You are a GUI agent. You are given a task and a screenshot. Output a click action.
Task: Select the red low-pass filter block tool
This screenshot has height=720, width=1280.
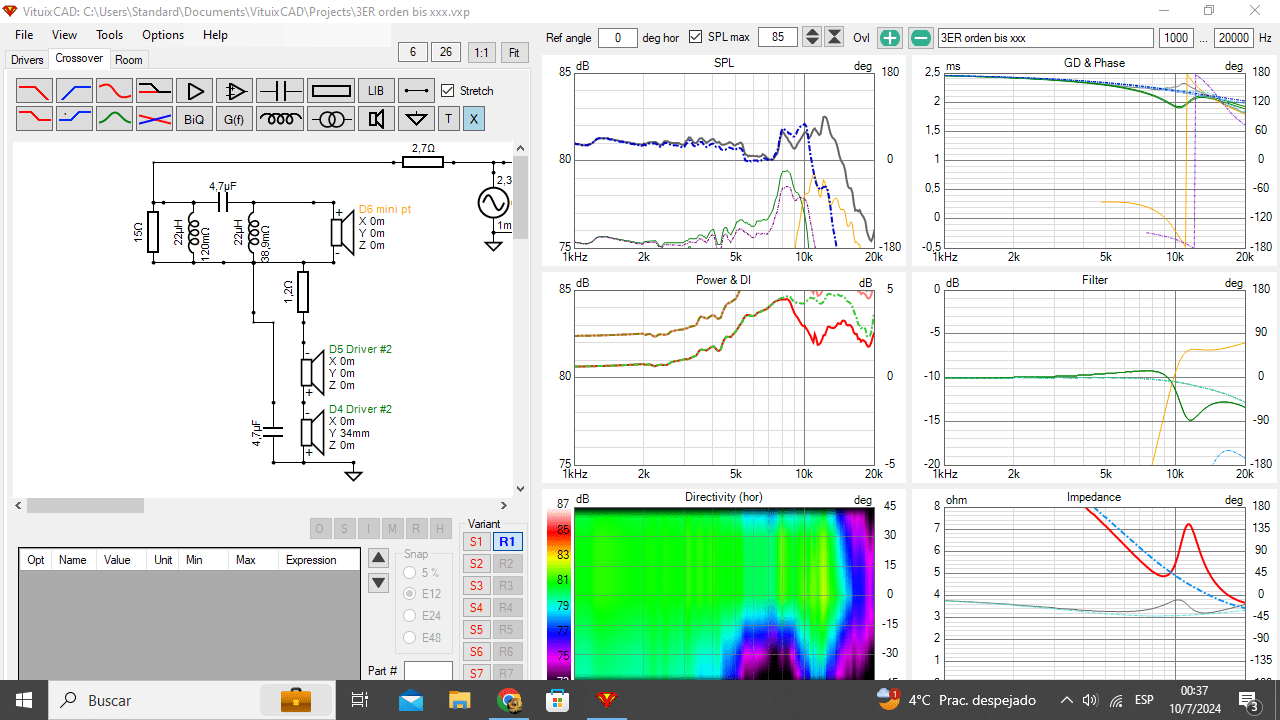click(x=34, y=91)
